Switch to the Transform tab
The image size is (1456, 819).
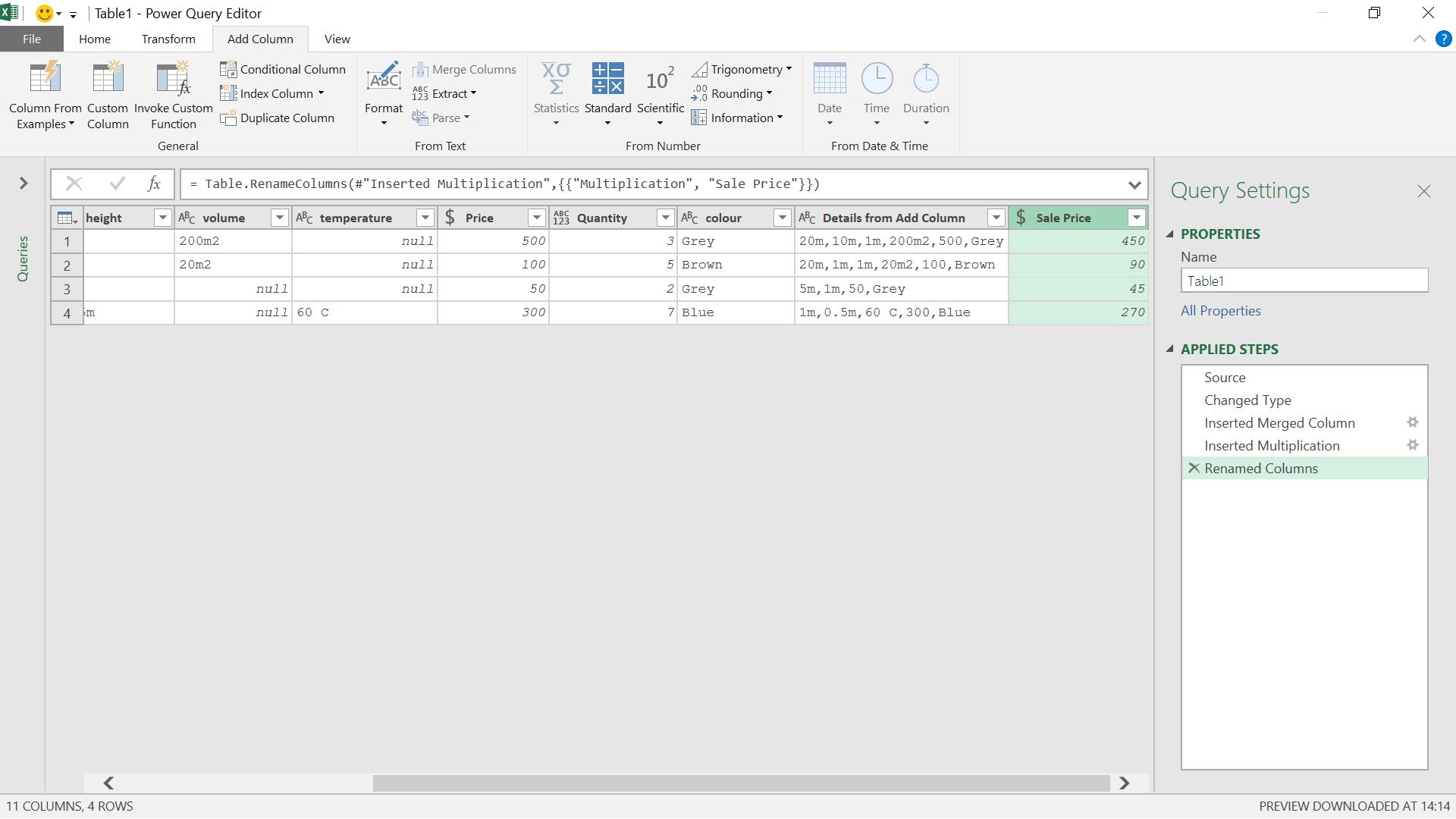coord(168,39)
